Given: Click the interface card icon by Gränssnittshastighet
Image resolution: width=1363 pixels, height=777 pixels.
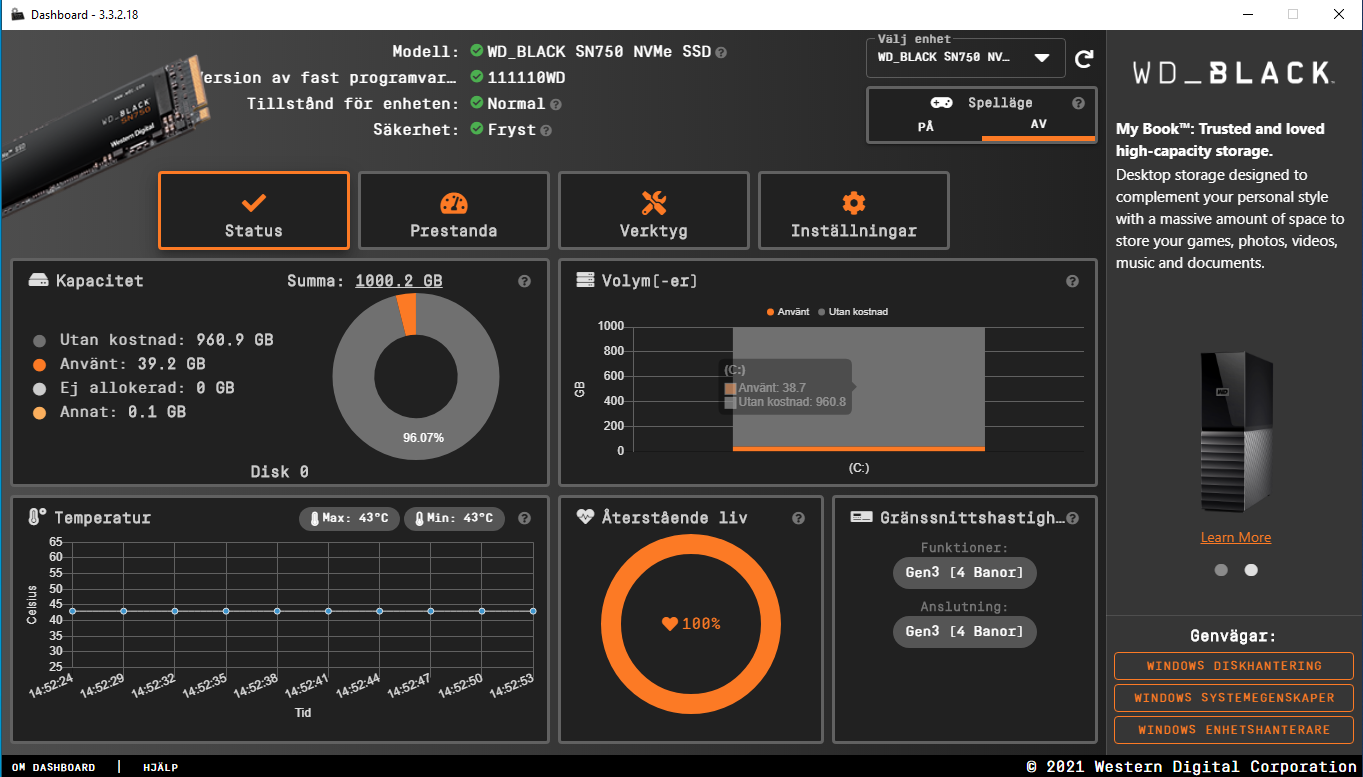Looking at the screenshot, I should point(861,517).
